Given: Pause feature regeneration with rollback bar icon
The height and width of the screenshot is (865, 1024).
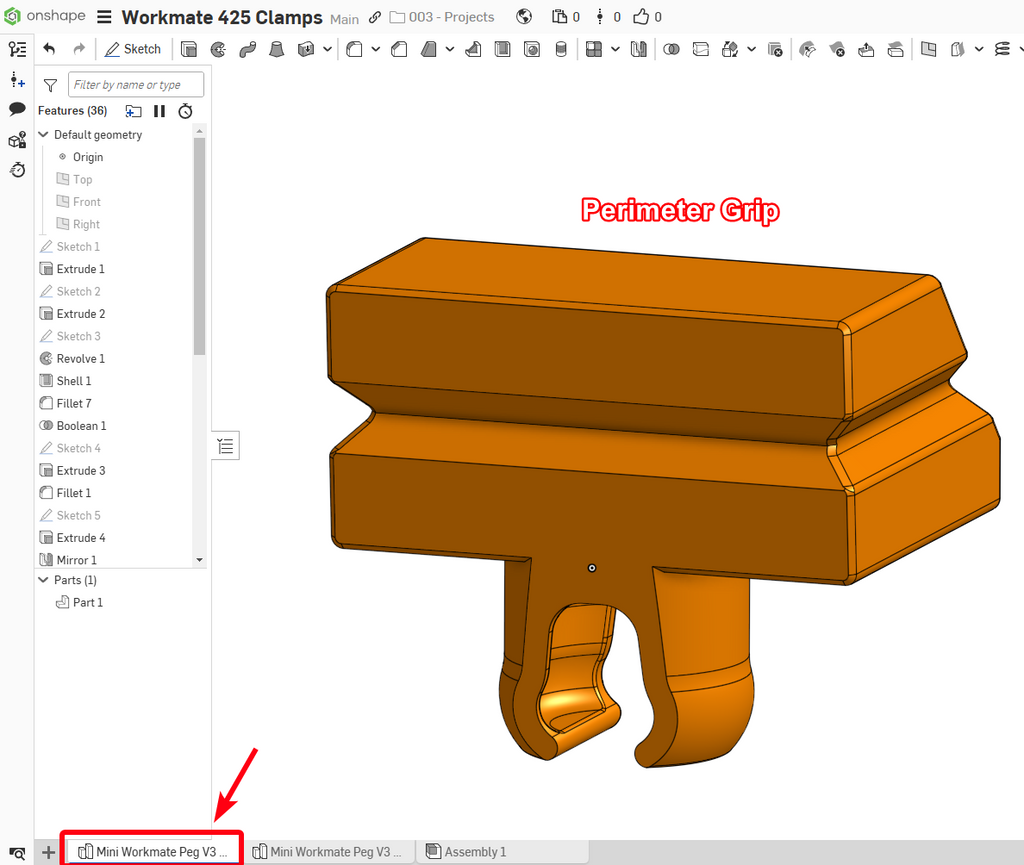Looking at the screenshot, I should click(x=159, y=111).
